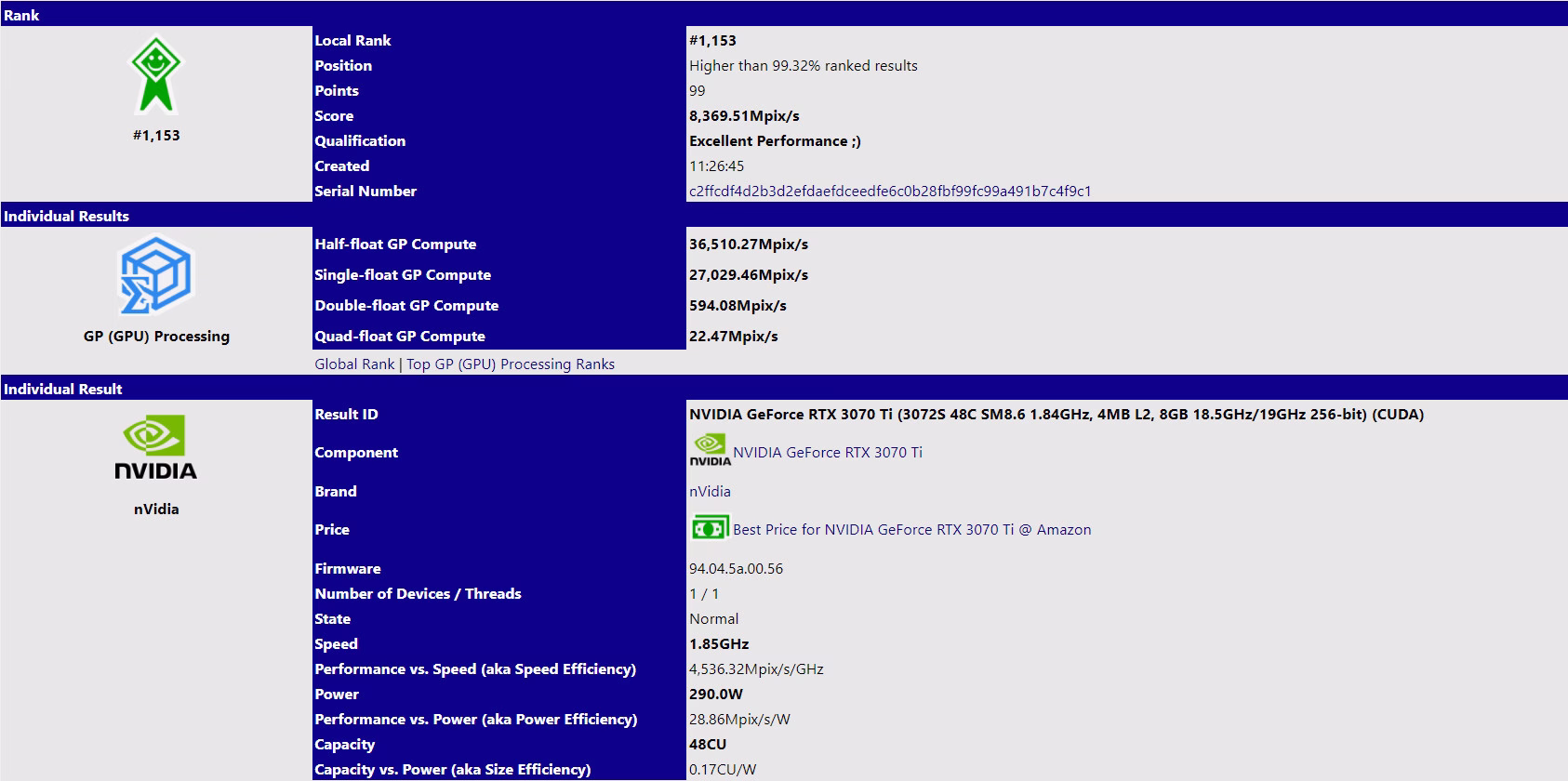Click the Single-float GP Compute label
The width and height of the screenshot is (1568, 781).
click(x=403, y=274)
